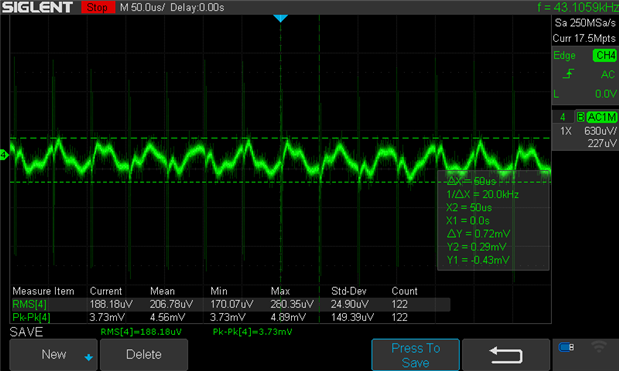Click the Count column header
The width and height of the screenshot is (619, 371).
404,291
